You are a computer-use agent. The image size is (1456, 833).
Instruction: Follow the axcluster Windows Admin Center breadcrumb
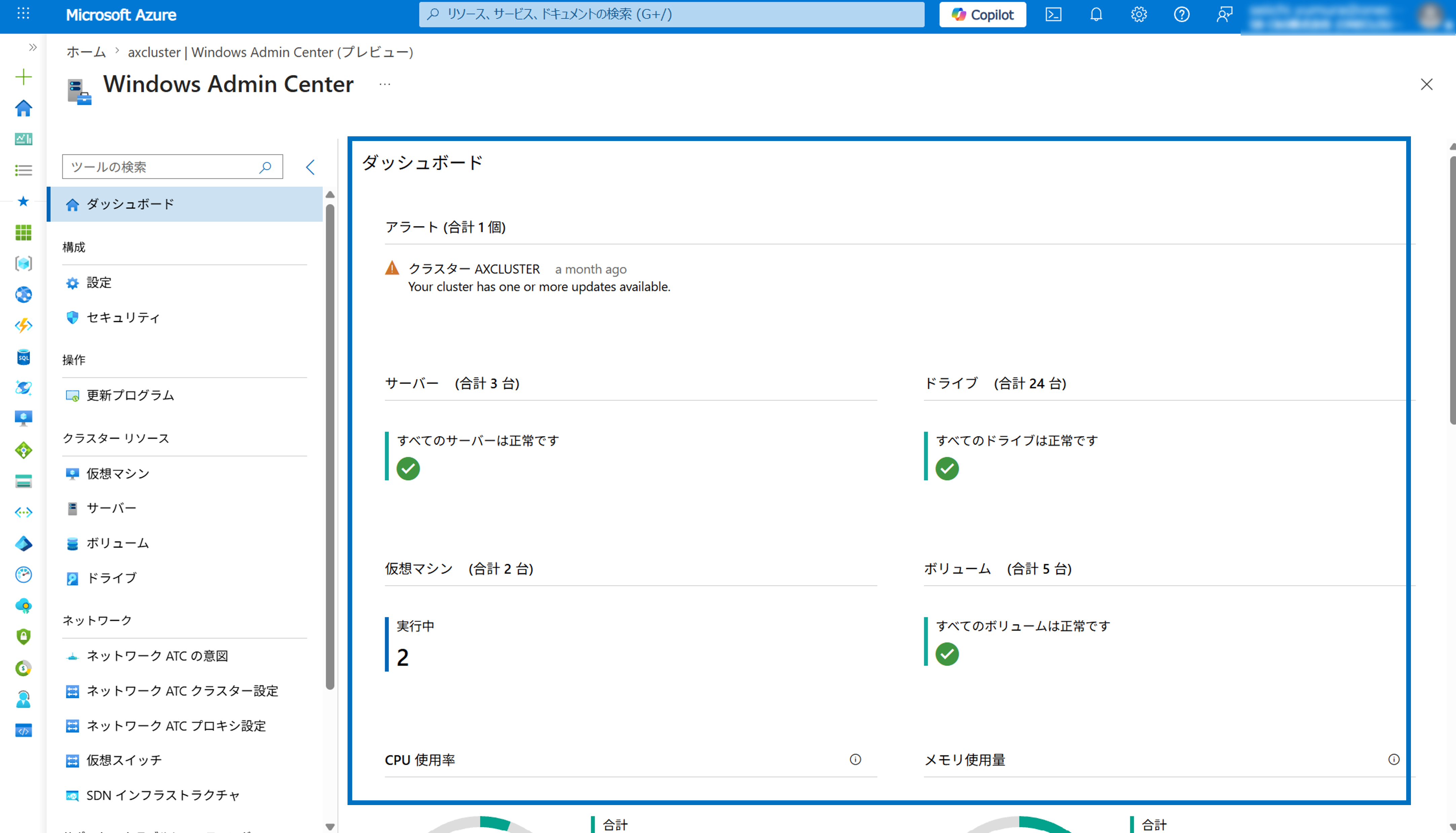tap(270, 52)
